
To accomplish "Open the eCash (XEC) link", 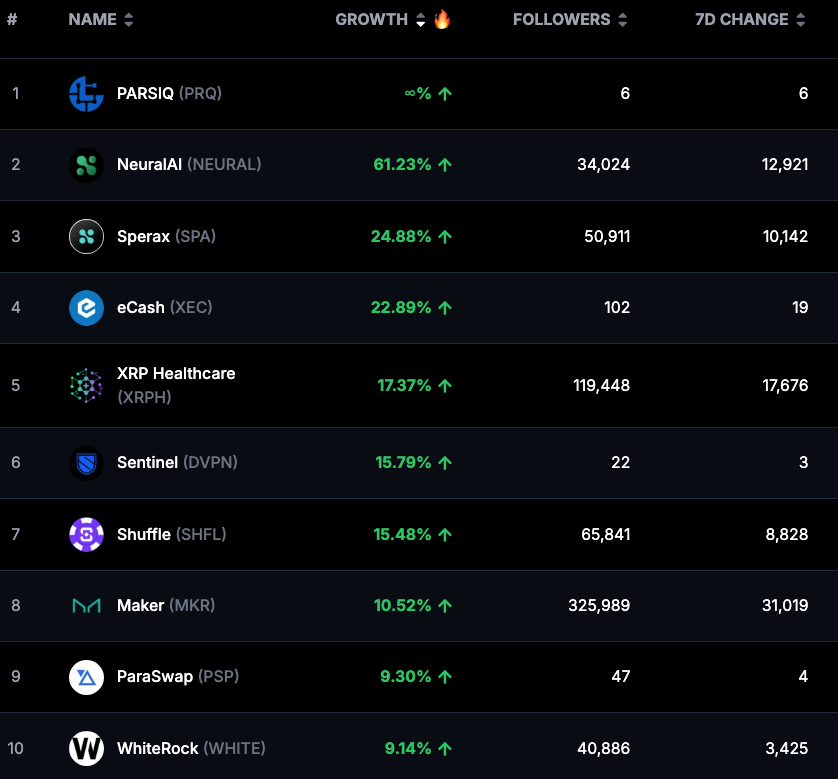I will point(165,307).
